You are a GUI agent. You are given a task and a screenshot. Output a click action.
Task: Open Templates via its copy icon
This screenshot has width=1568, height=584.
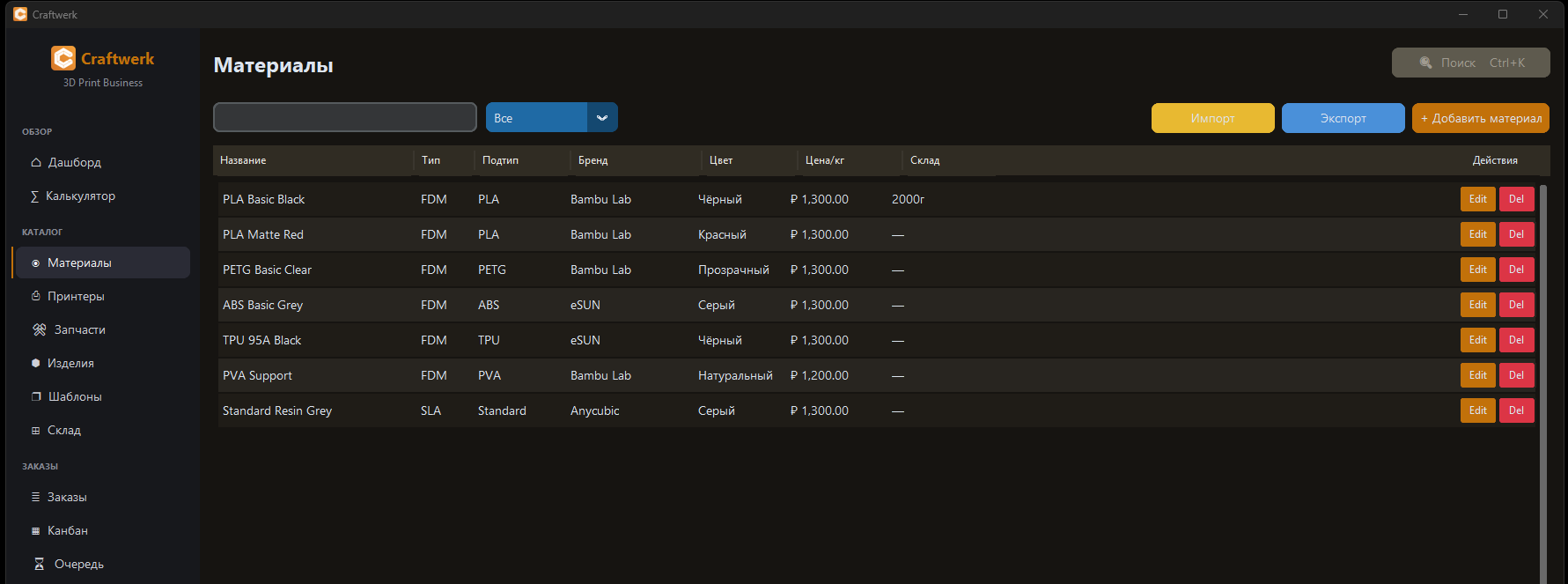coord(36,397)
